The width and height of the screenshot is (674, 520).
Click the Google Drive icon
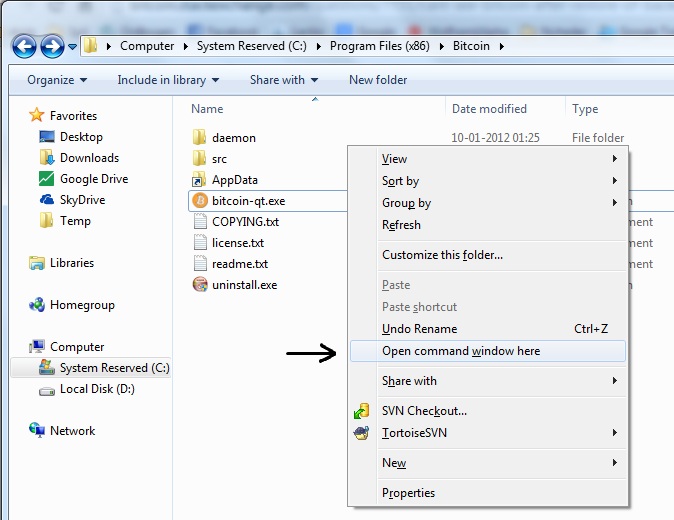coord(46,179)
